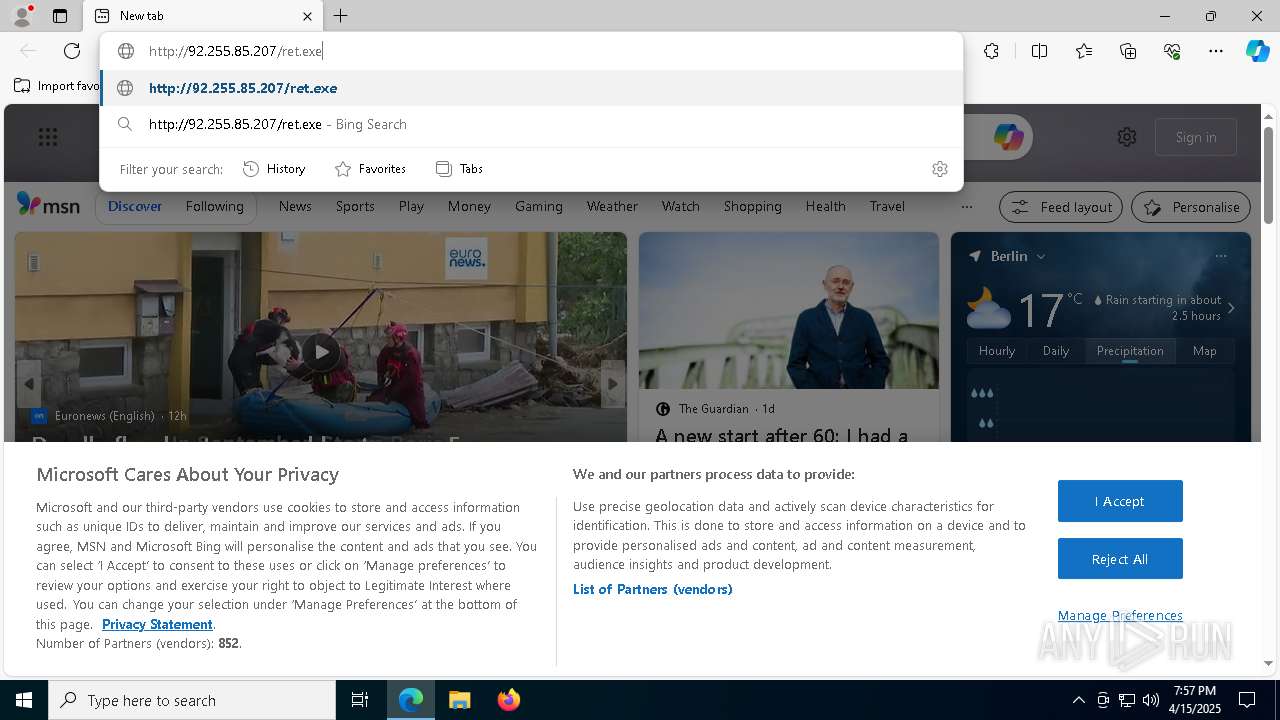
Task: Open the Money category
Action: tap(469, 206)
